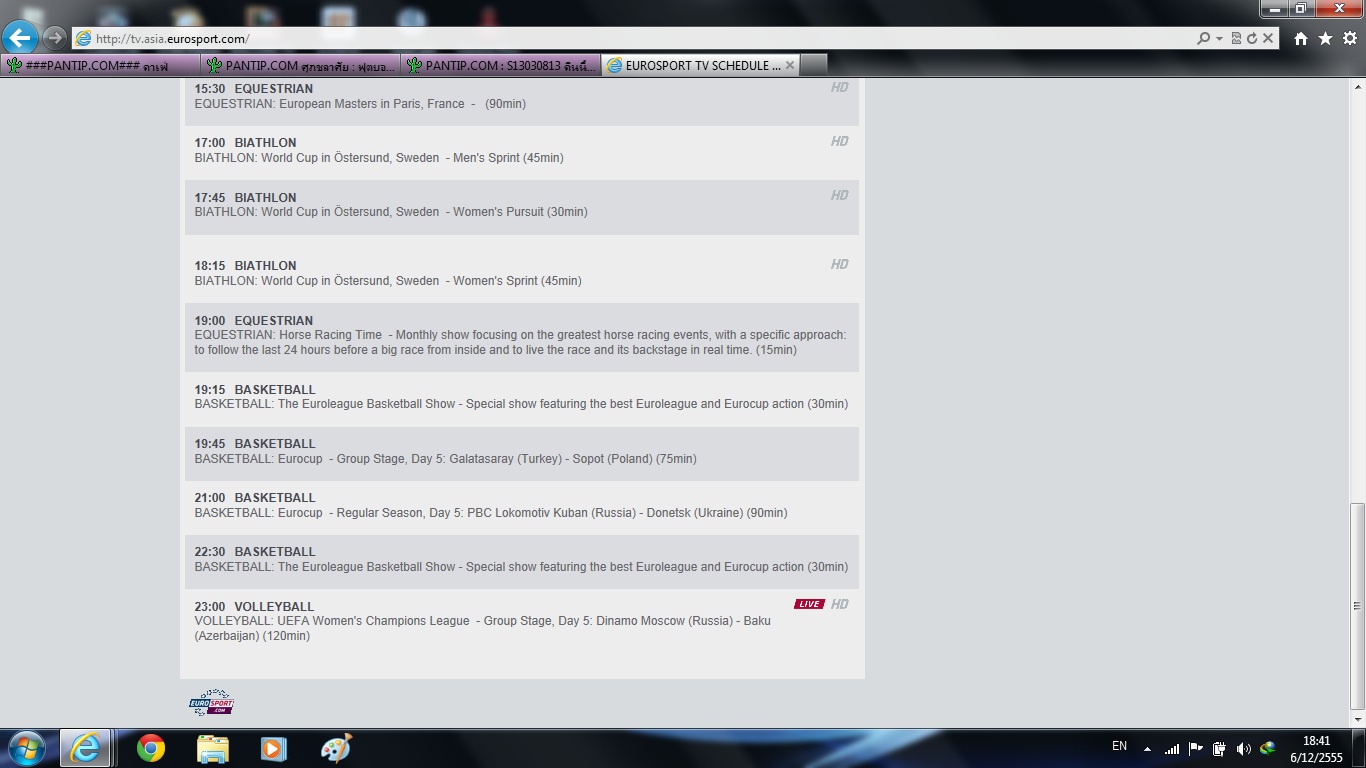This screenshot has width=1366, height=768.
Task: Click European Masters in Paris description
Action: click(x=360, y=104)
